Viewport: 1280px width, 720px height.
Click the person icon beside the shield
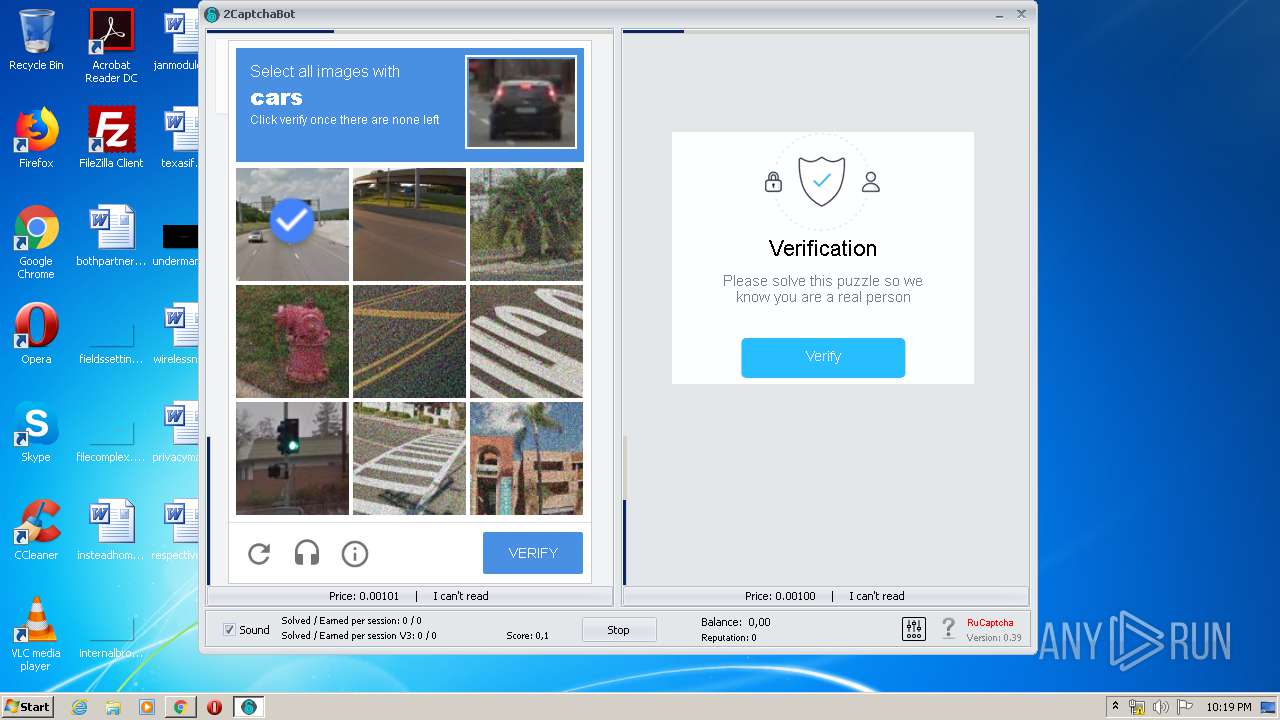pyautogui.click(x=871, y=182)
